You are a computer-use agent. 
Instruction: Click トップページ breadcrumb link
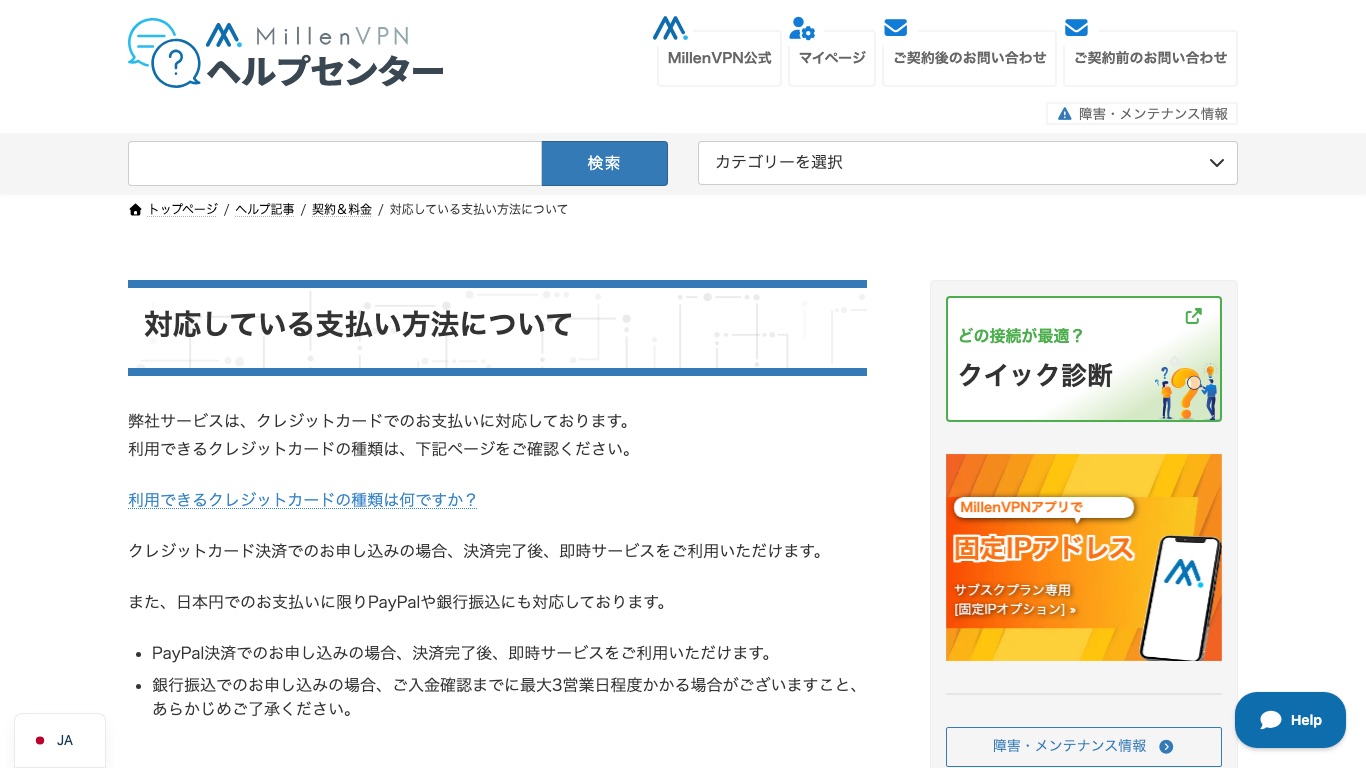(183, 210)
